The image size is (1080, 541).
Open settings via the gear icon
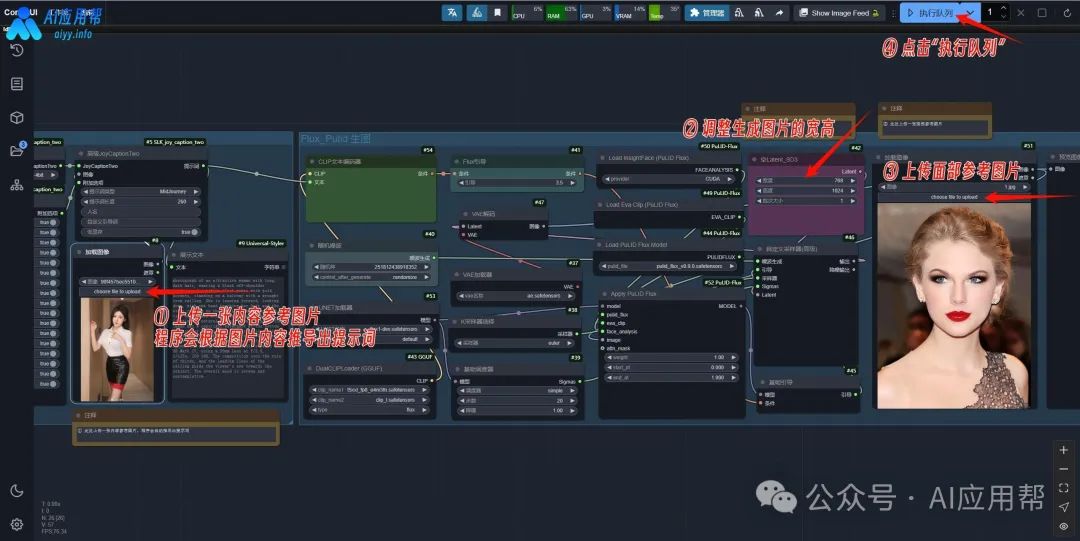[x=17, y=524]
